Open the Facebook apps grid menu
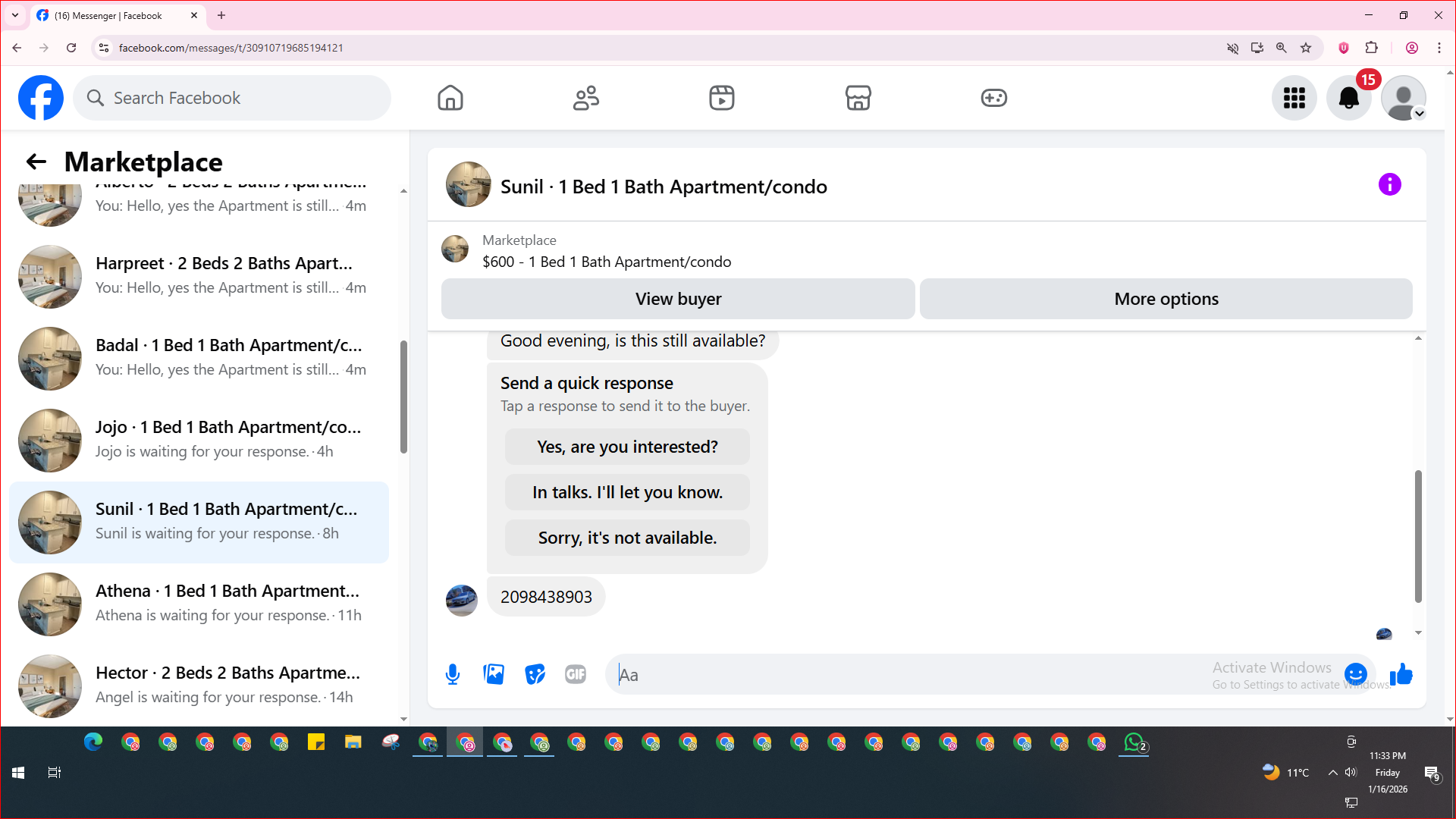1456x819 pixels. [x=1294, y=98]
